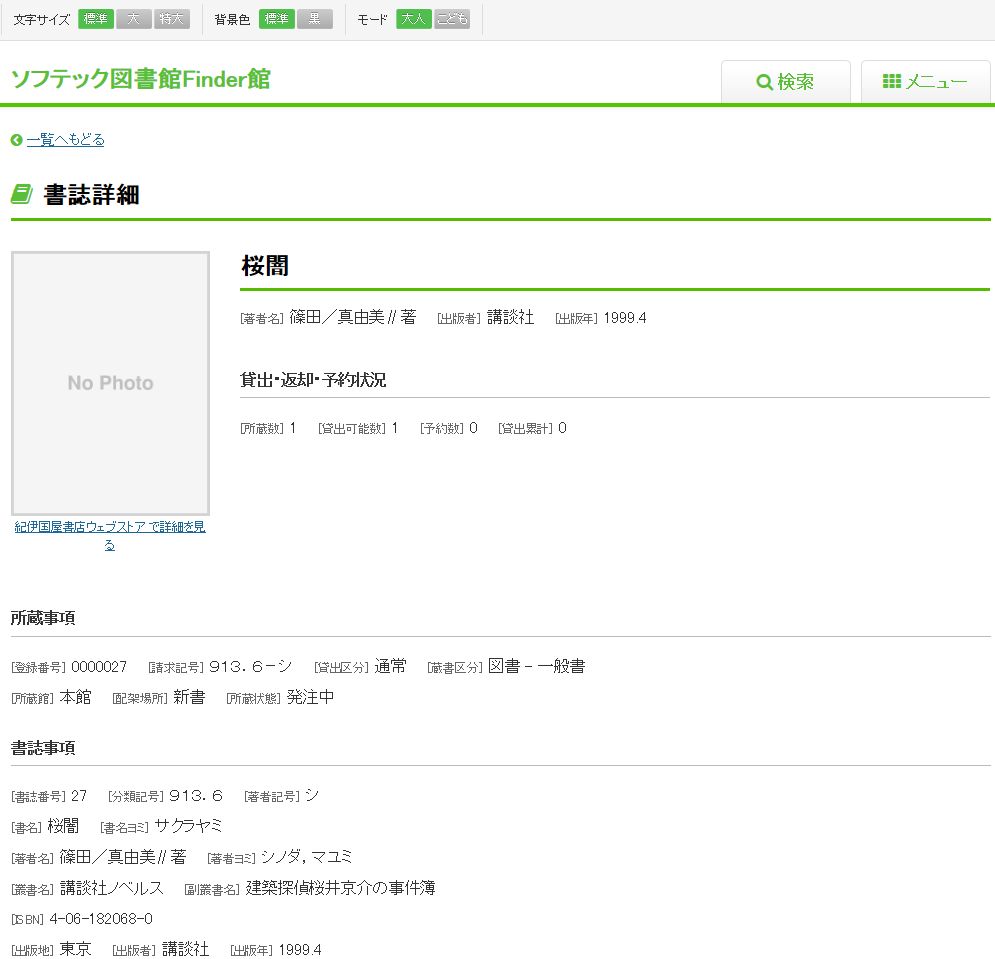Image resolution: width=995 pixels, height=959 pixels.
Task: Set text size to 大
Action: click(133, 19)
